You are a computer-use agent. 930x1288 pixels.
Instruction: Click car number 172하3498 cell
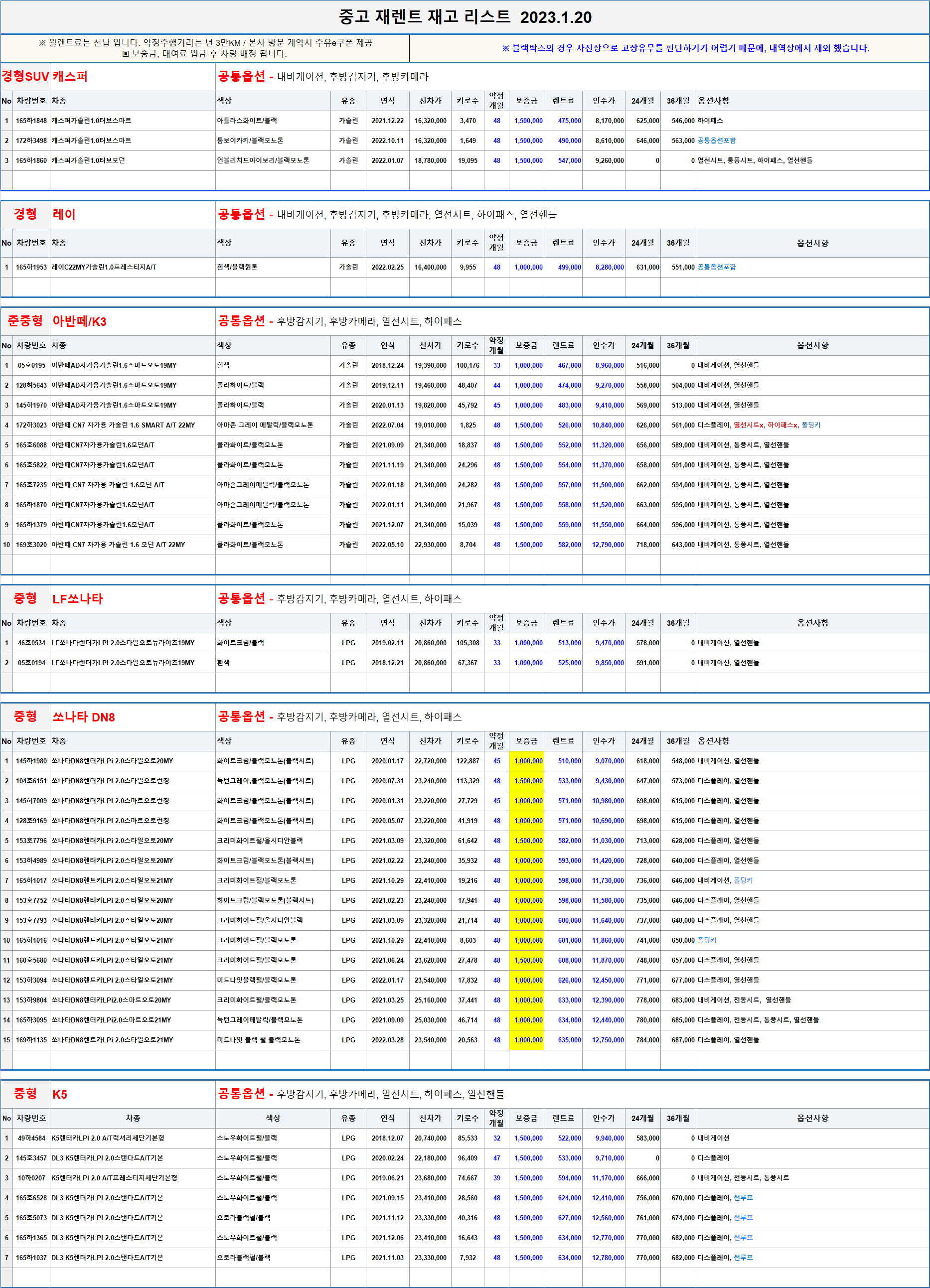click(31, 141)
